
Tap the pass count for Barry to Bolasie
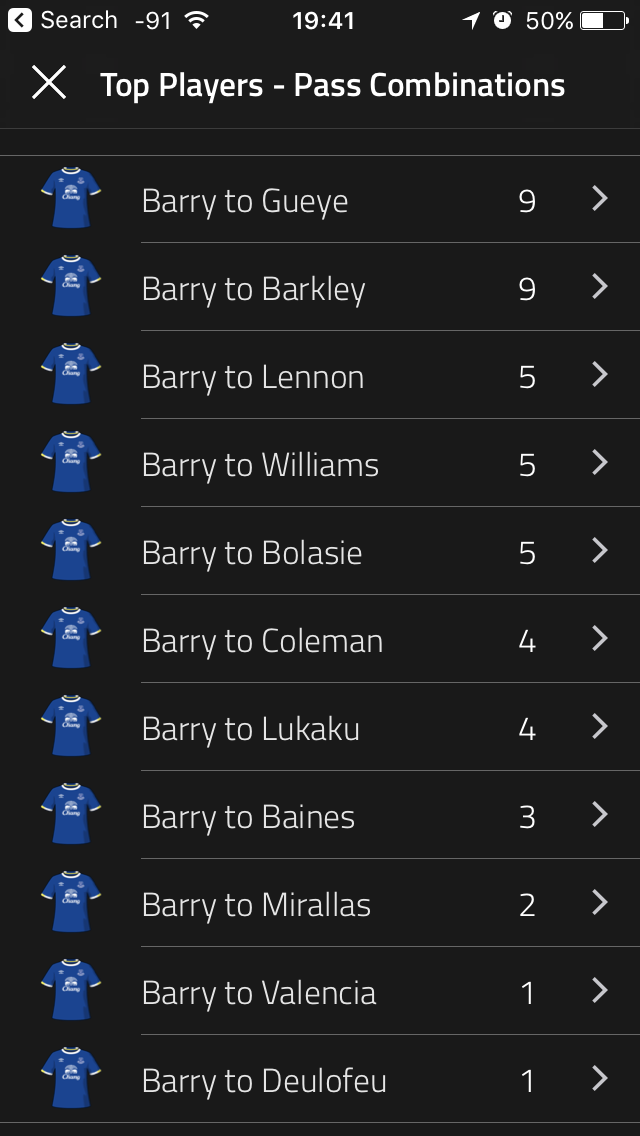coord(528,553)
